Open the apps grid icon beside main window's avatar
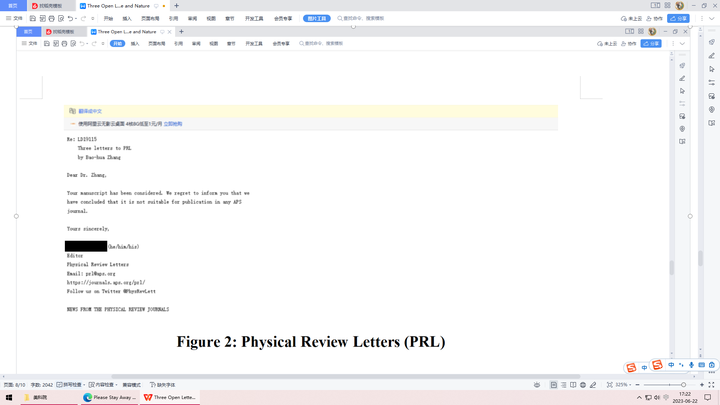The width and height of the screenshot is (720, 405). click(667, 6)
